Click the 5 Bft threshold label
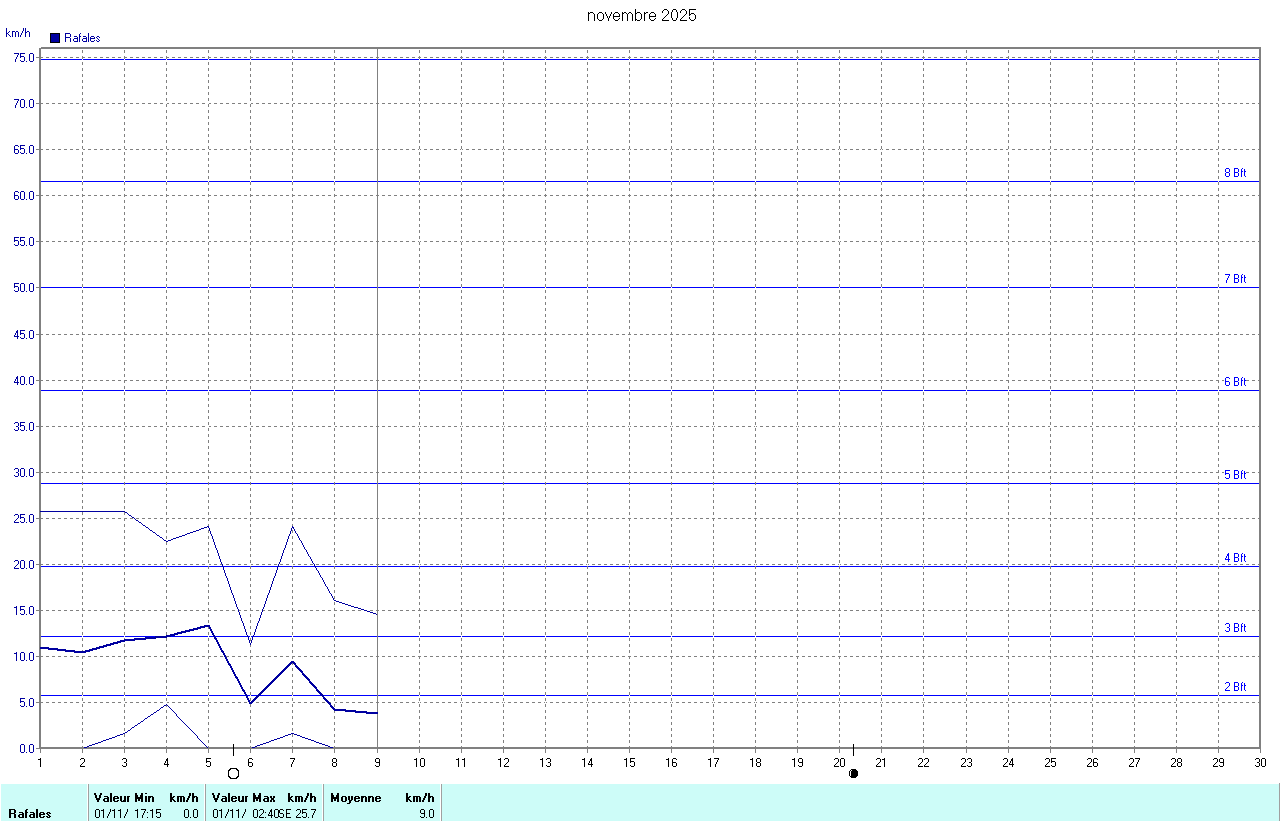Screen dimensions: 1280x821 [x=1235, y=475]
